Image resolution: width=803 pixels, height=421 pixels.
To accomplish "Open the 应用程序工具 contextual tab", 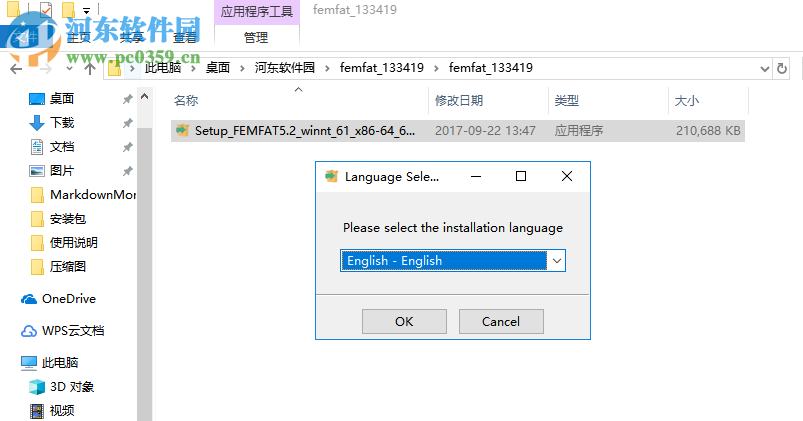I will 257,11.
